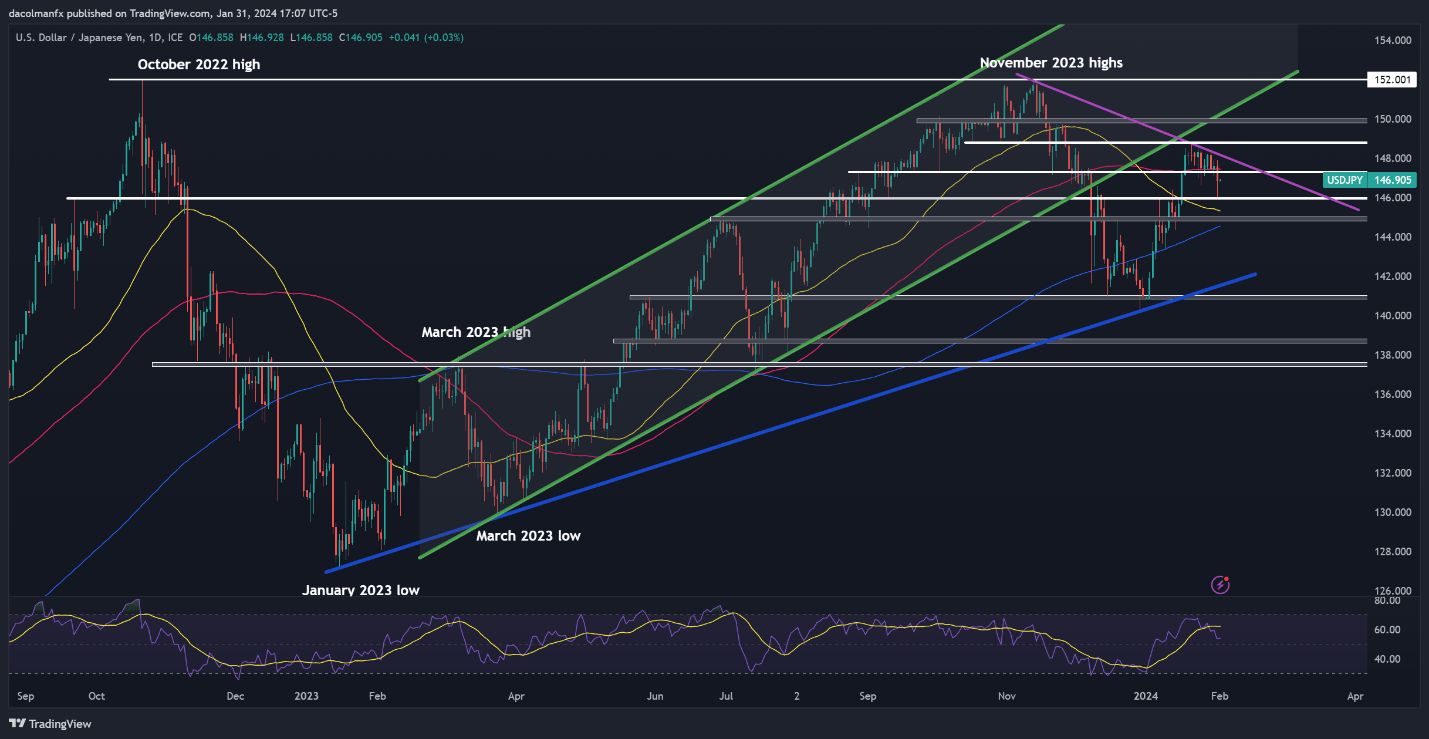The width and height of the screenshot is (1429, 739).
Task: Click the 140.000 price axis label
Action: coord(1391,316)
